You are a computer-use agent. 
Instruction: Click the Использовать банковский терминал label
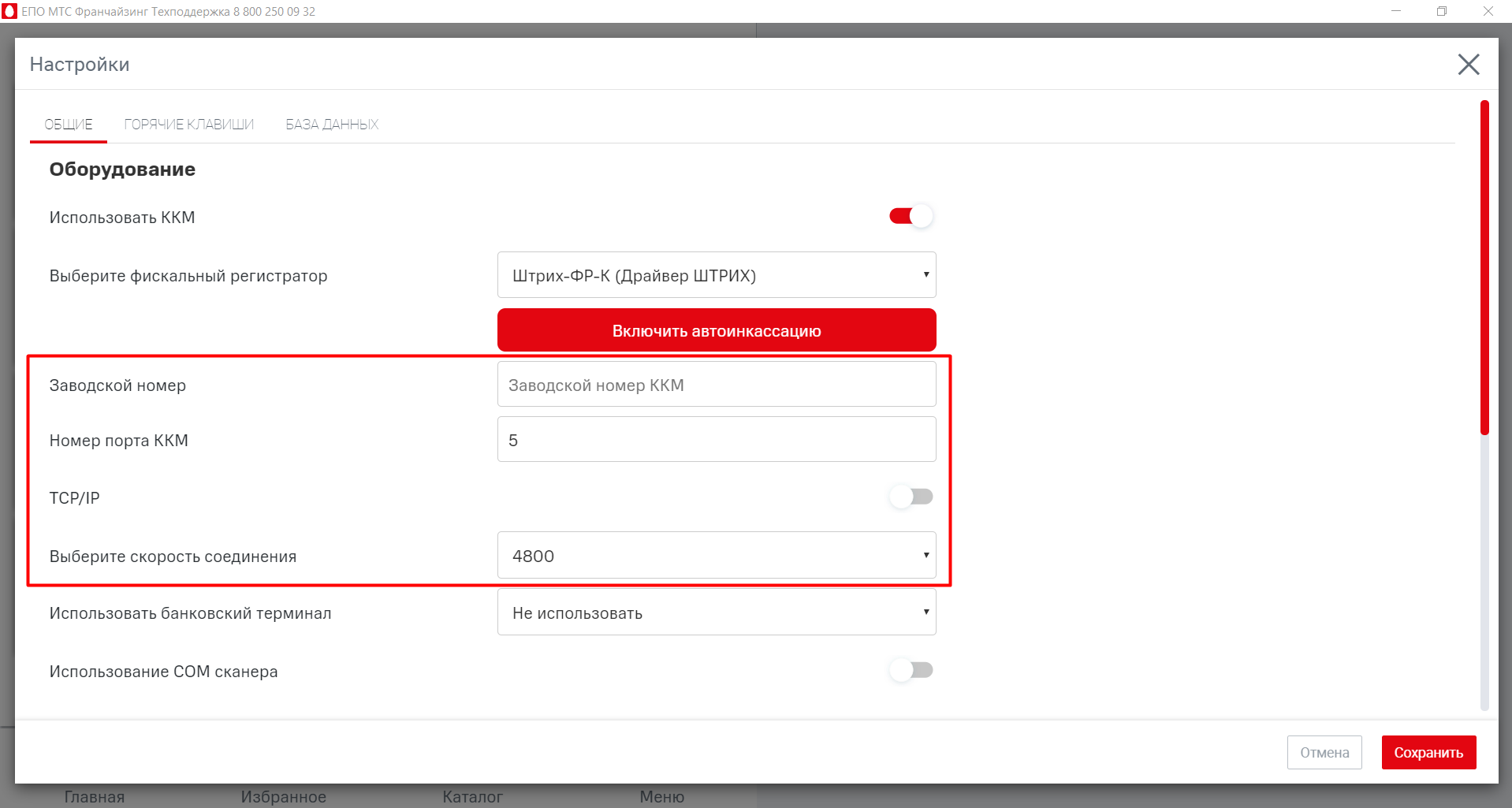191,613
